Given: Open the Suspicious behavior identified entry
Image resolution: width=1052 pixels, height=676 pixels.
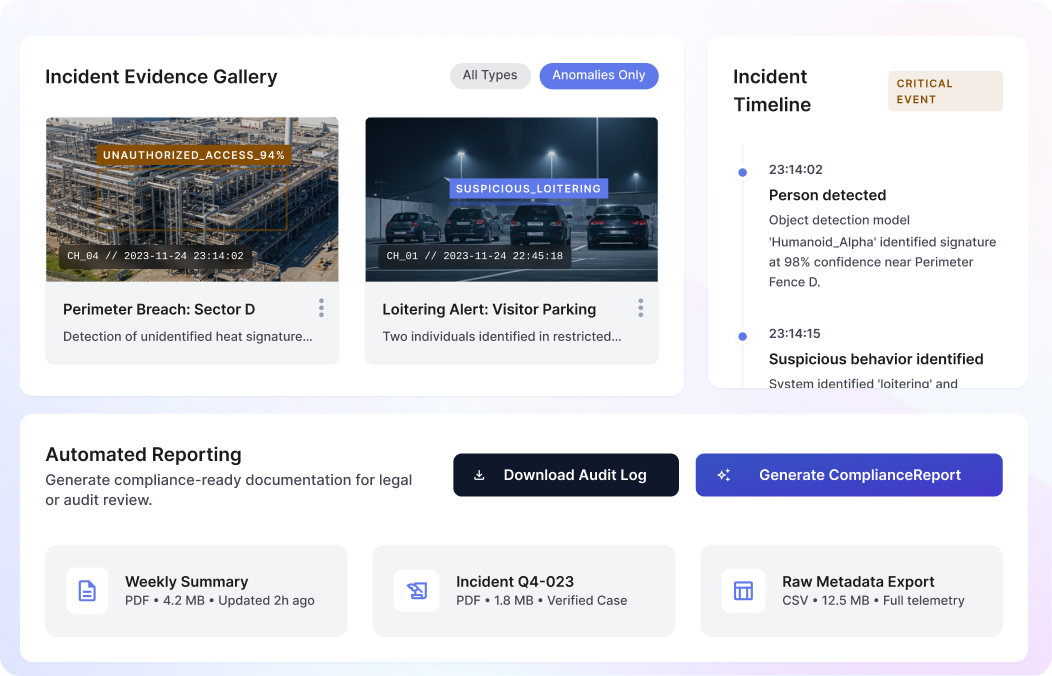Looking at the screenshot, I should click(875, 359).
